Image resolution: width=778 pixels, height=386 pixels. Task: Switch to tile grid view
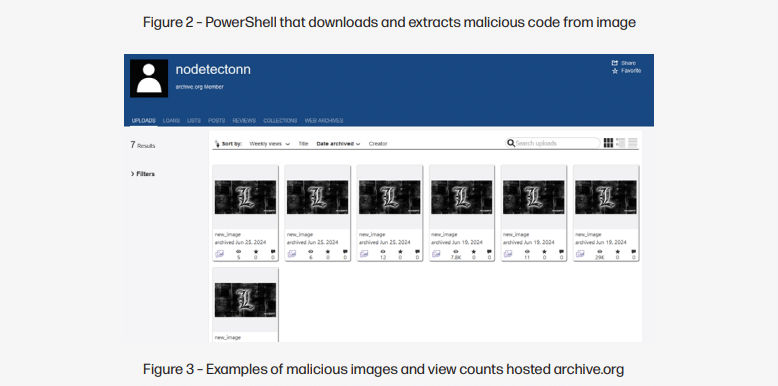coord(608,143)
